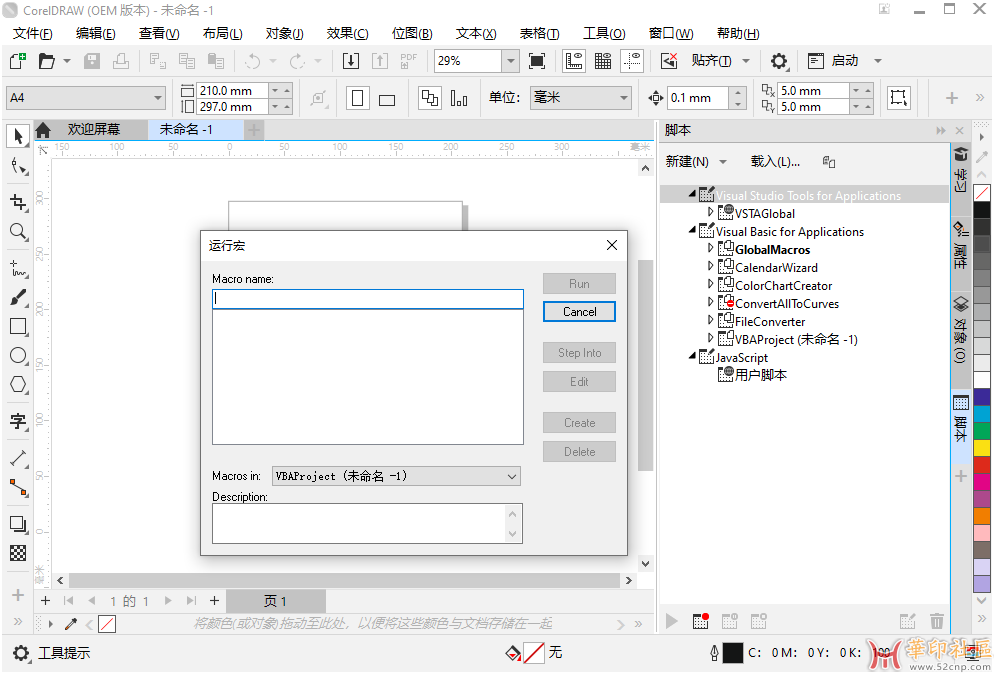The height and width of the screenshot is (674, 995).
Task: Select the 页 1 page tab
Action: pyautogui.click(x=275, y=601)
